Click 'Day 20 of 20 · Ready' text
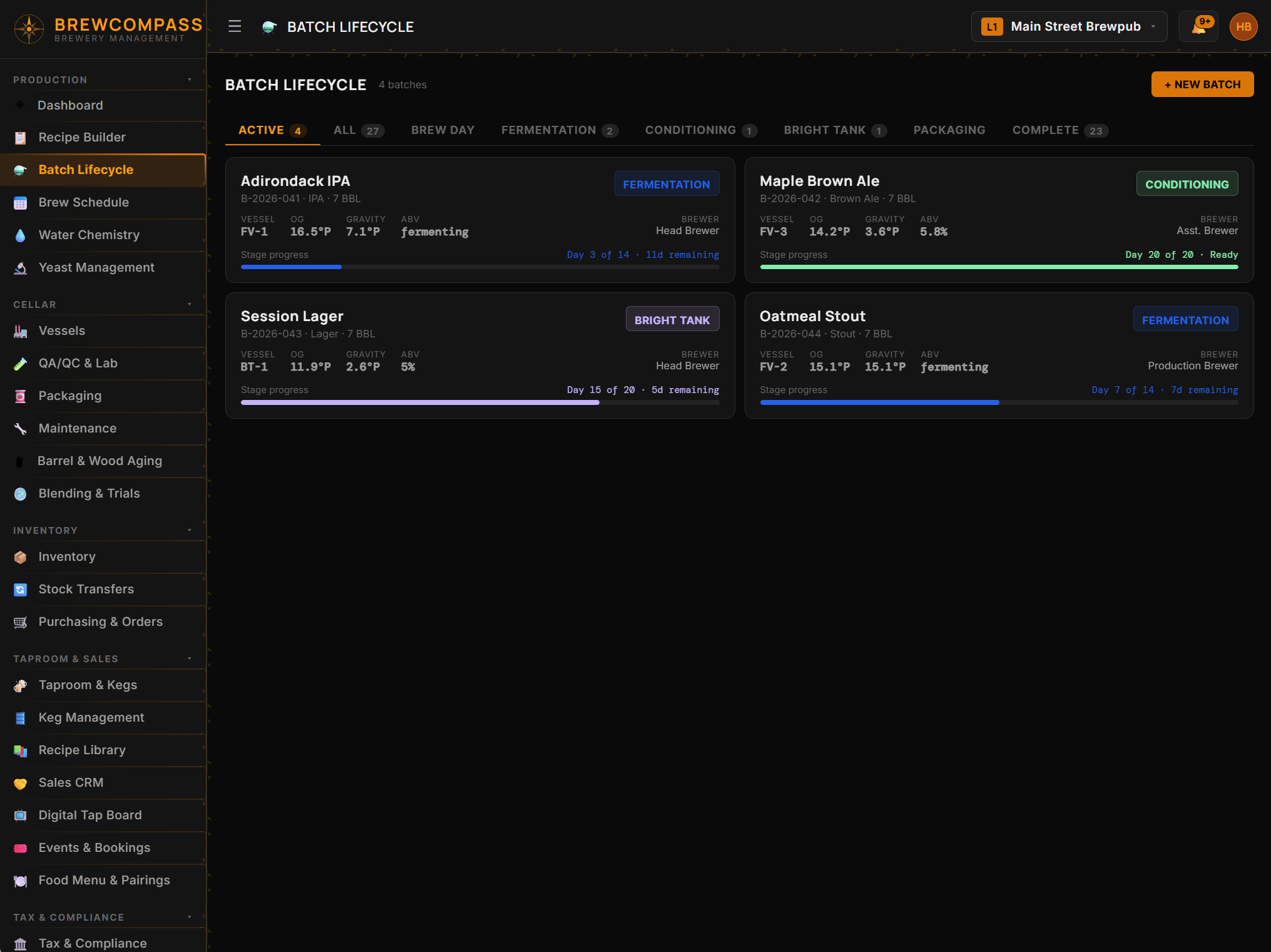 pyautogui.click(x=1182, y=255)
